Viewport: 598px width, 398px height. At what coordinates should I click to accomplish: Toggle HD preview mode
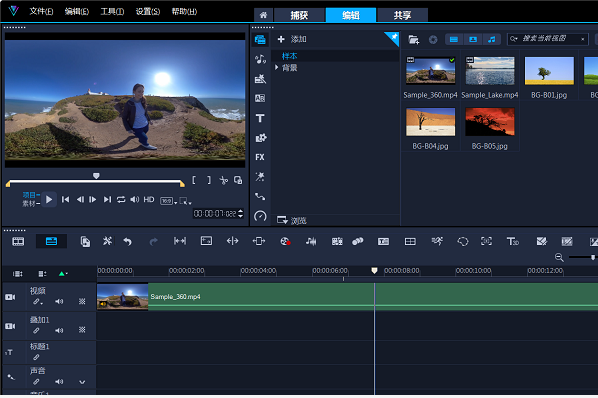[149, 199]
